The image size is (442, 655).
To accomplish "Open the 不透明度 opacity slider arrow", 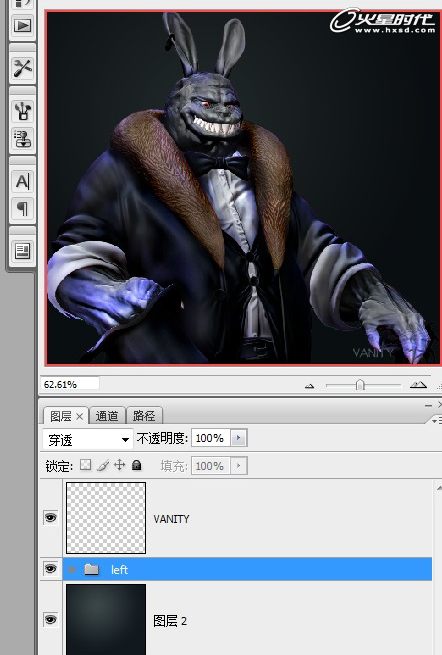I will coord(239,438).
